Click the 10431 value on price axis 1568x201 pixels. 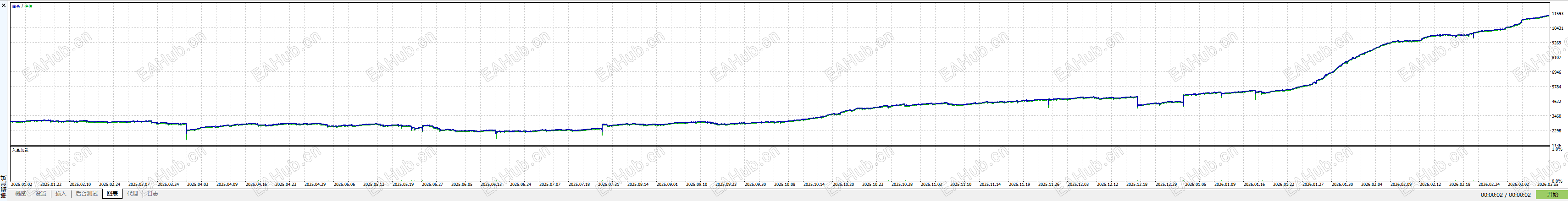(x=1557, y=28)
